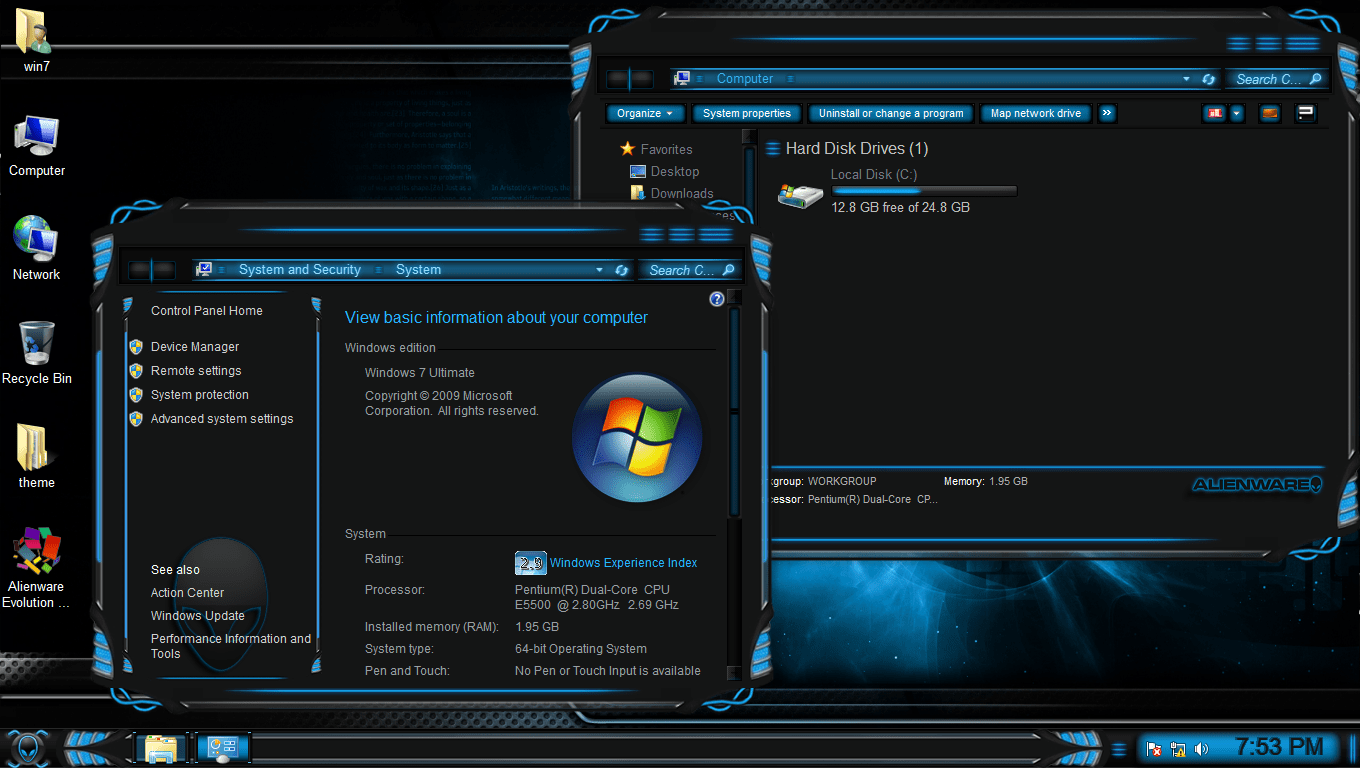The height and width of the screenshot is (768, 1360).
Task: Click the Local Disk (C:) usage bar
Action: [924, 191]
